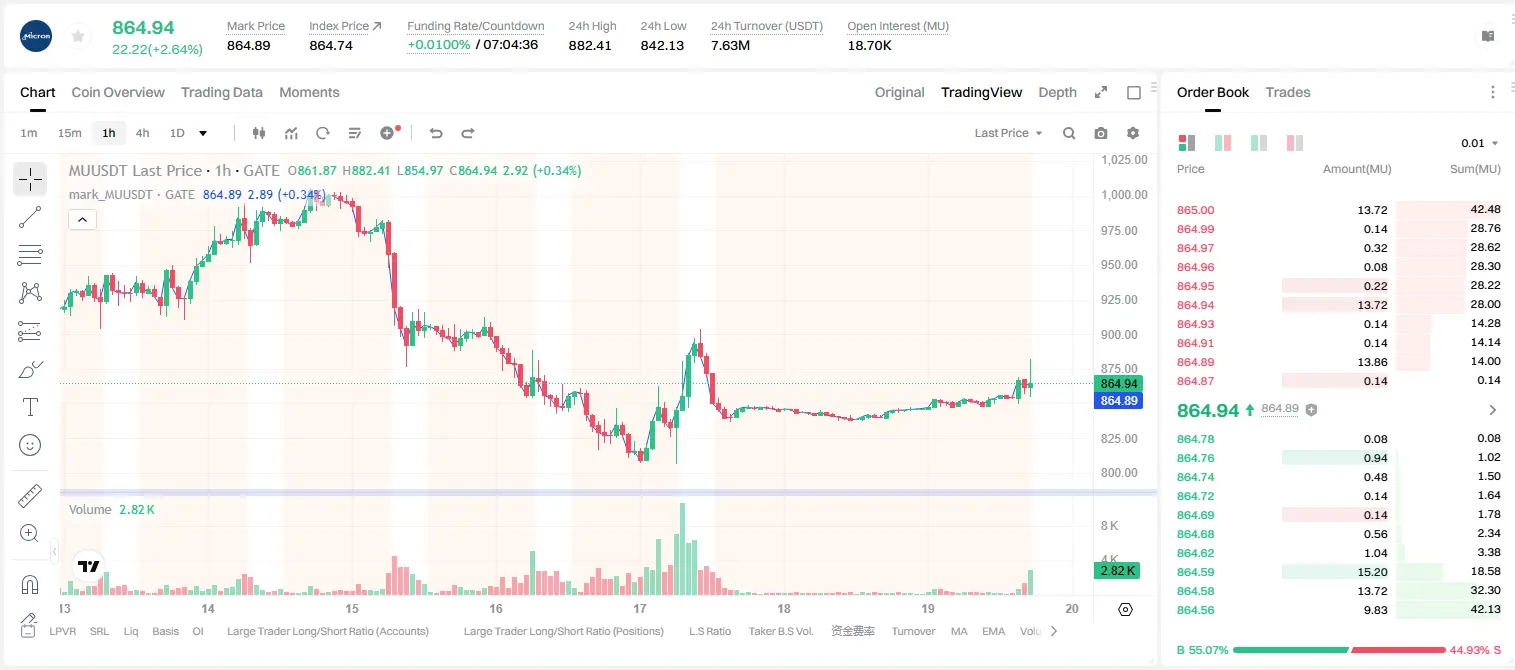Image resolution: width=1515 pixels, height=670 pixels.
Task: Select the trend line drawing tool
Action: point(30,217)
